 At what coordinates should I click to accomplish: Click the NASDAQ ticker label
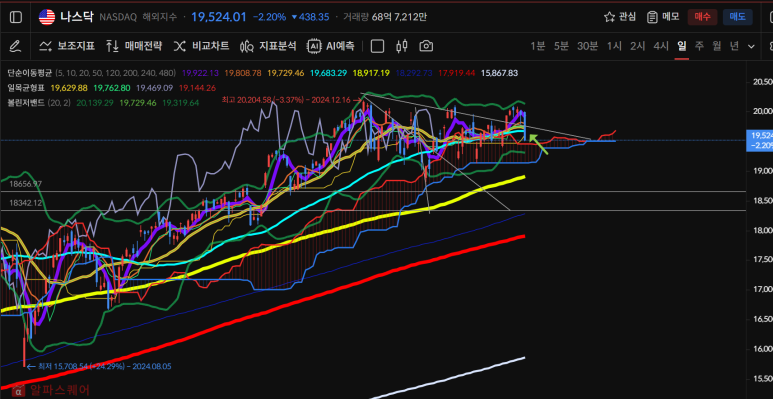coord(118,17)
